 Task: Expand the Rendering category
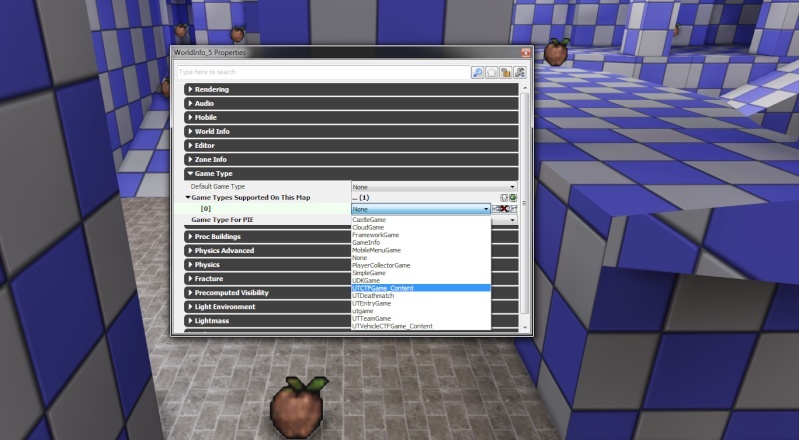point(351,89)
